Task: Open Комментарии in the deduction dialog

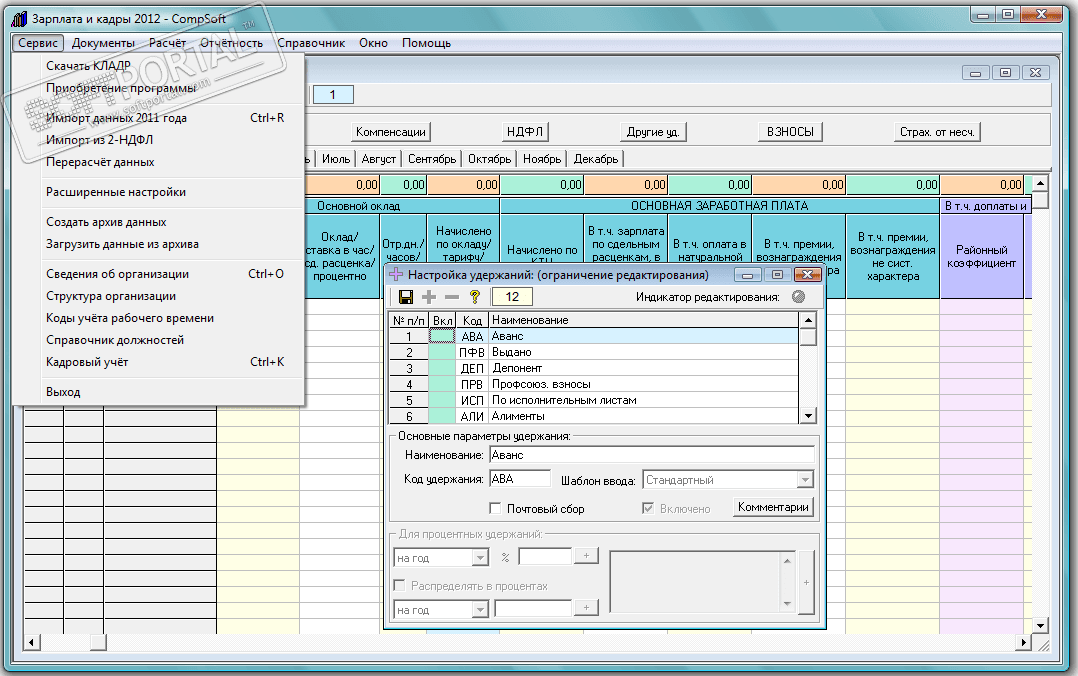Action: coord(773,507)
